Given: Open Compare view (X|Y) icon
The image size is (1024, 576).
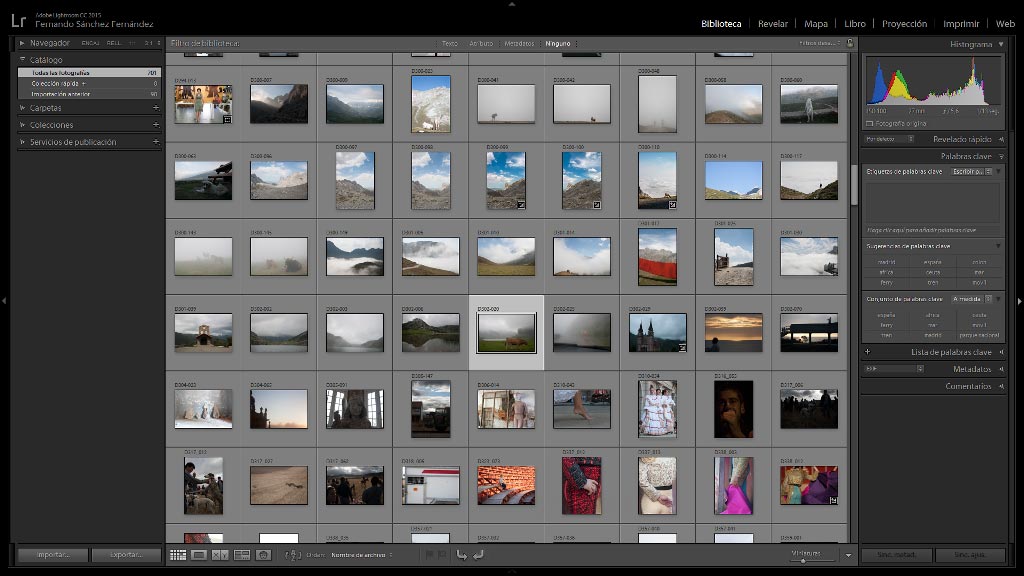Looking at the screenshot, I should [220, 555].
